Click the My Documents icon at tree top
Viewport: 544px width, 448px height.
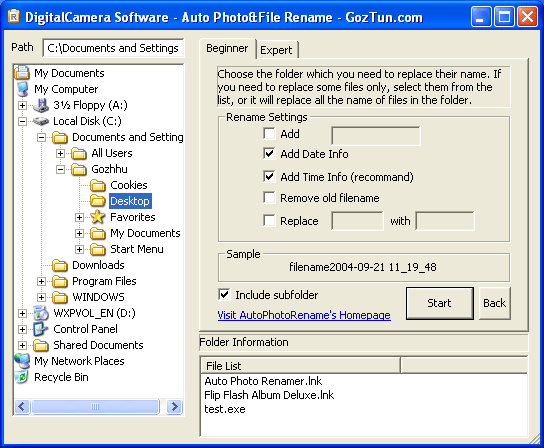(x=22, y=73)
